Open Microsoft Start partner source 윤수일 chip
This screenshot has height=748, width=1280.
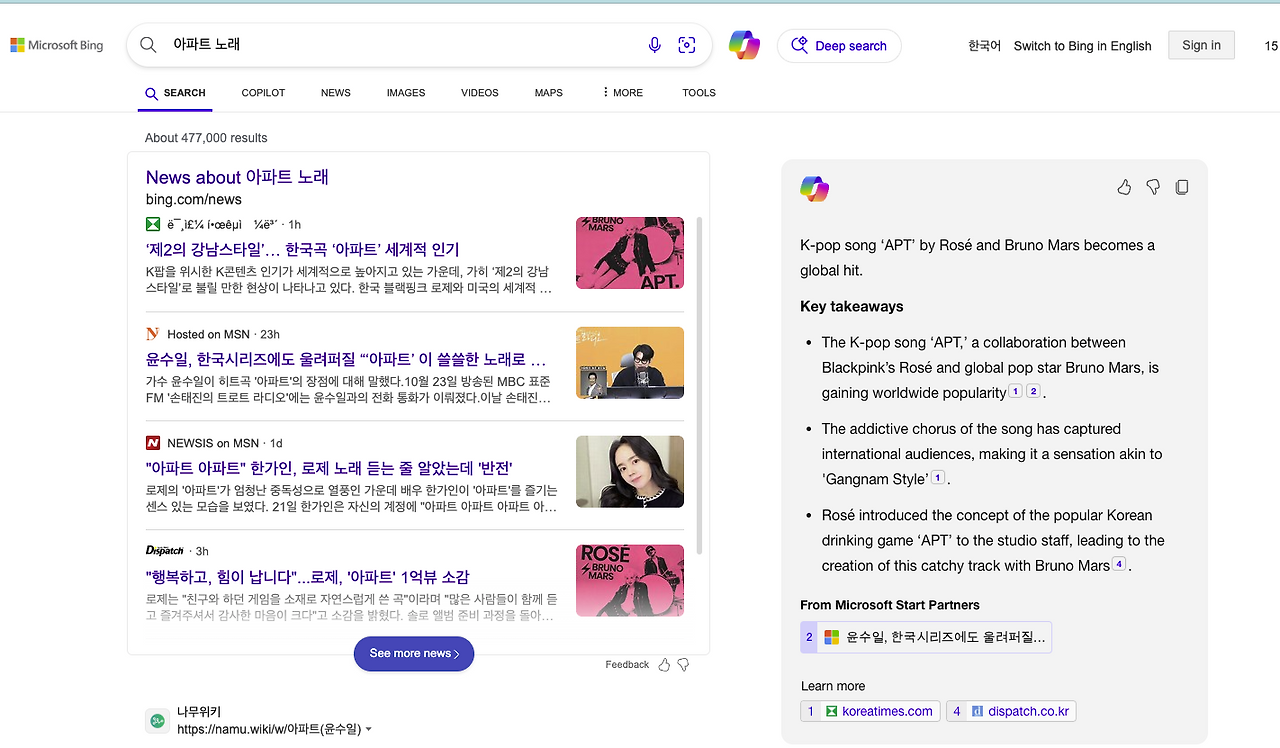926,637
